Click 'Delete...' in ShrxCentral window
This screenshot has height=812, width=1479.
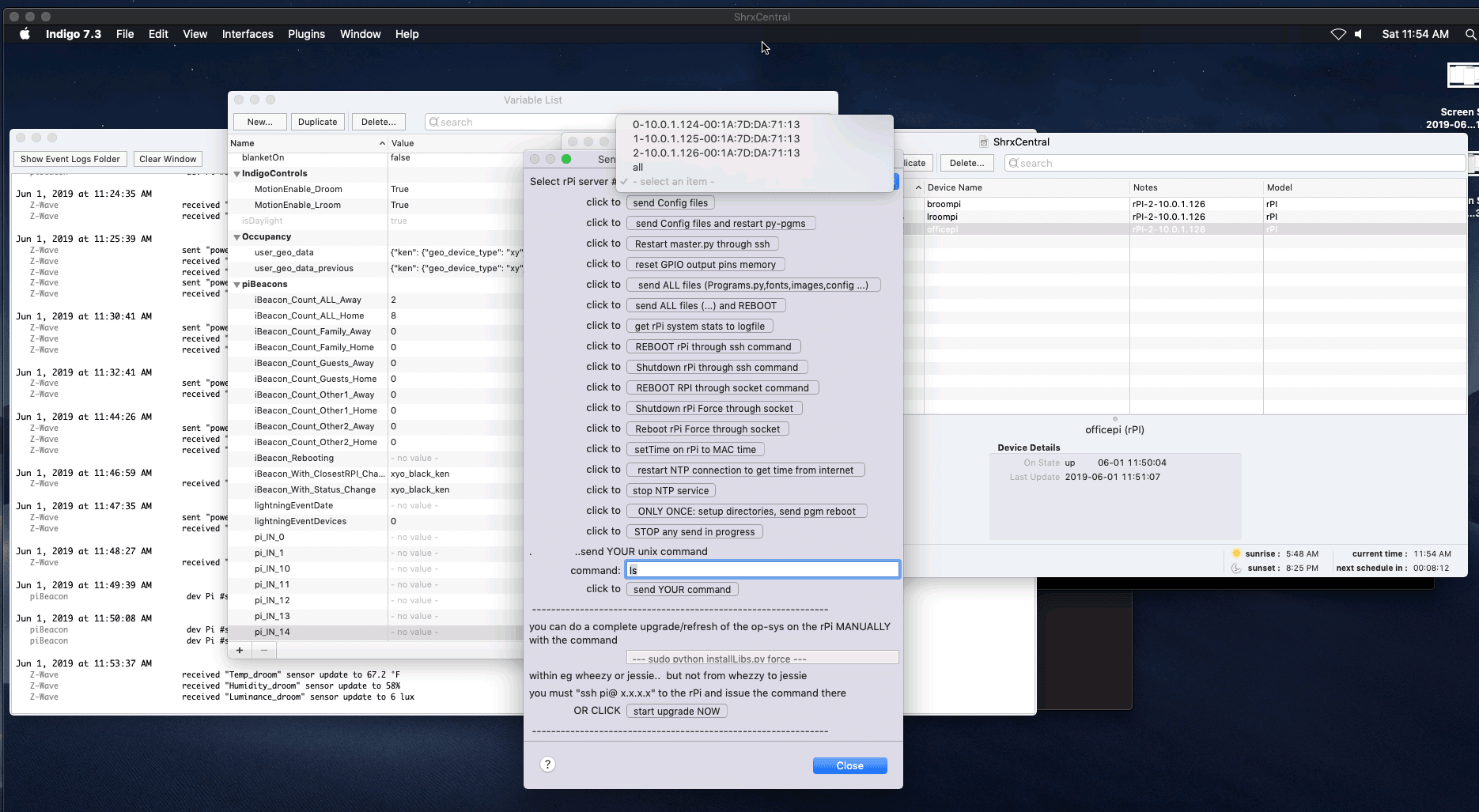pos(966,163)
